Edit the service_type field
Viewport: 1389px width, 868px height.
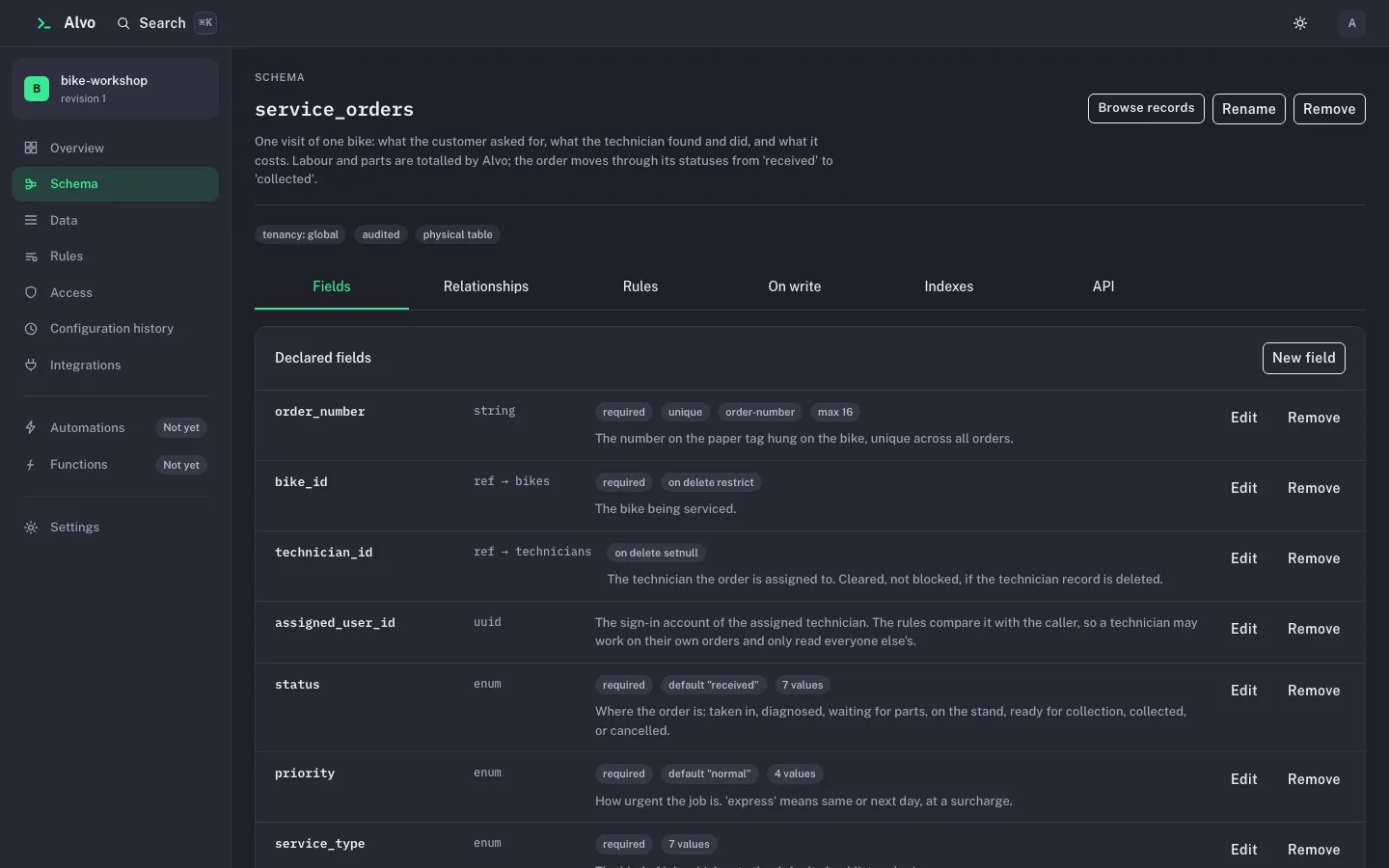pyautogui.click(x=1244, y=850)
